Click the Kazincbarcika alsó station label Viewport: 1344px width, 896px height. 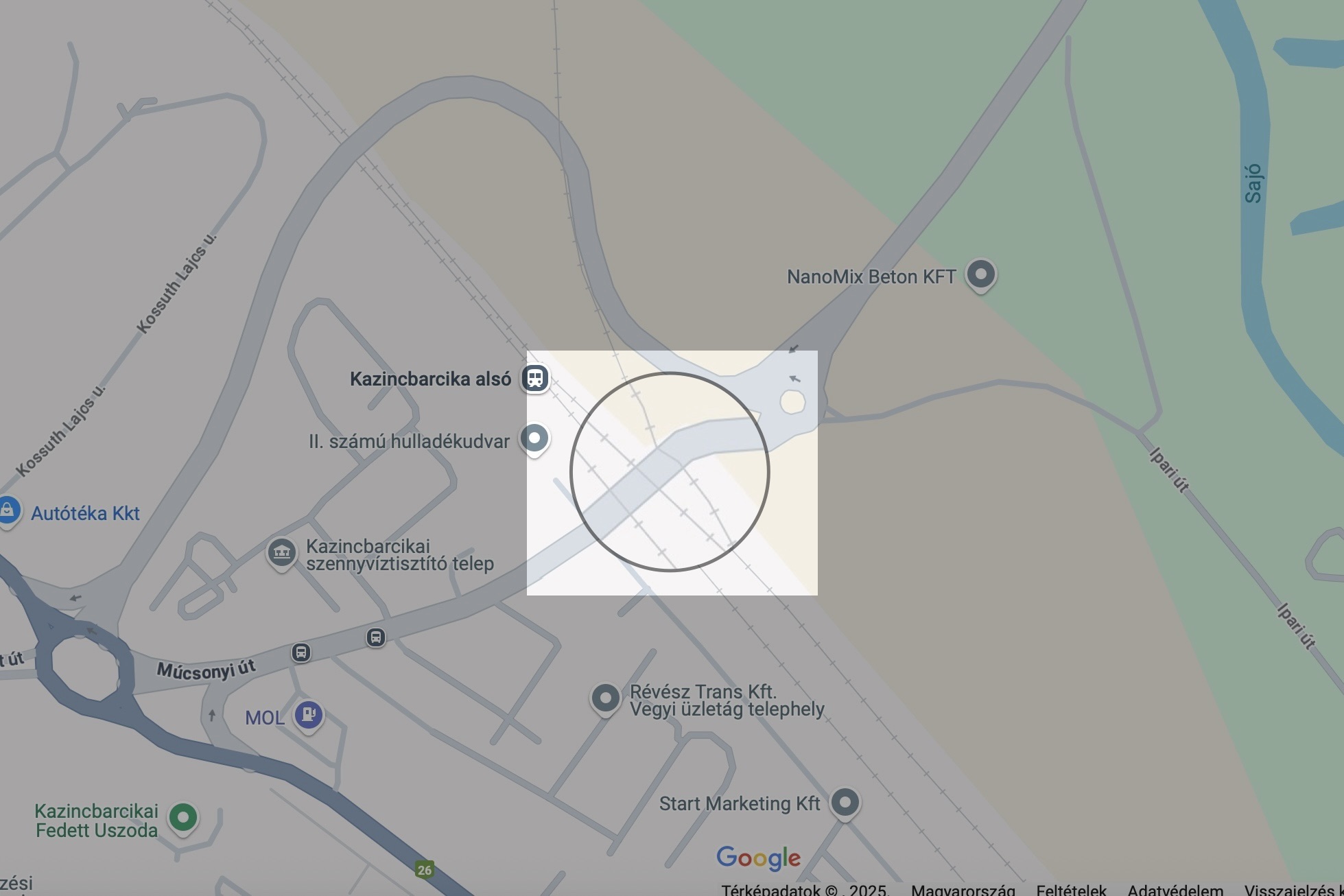coord(431,379)
